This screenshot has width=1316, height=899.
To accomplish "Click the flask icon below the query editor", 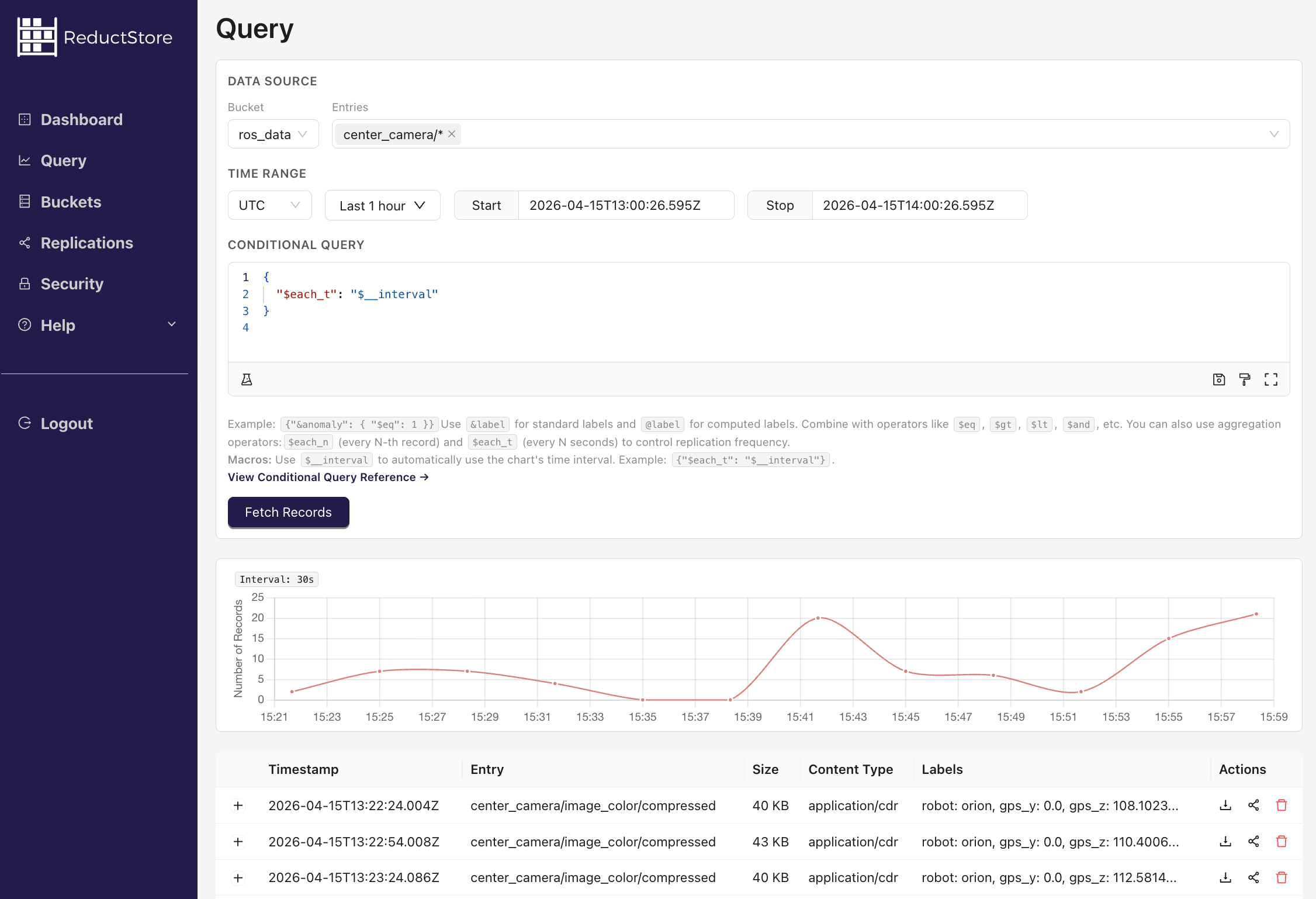I will (247, 379).
